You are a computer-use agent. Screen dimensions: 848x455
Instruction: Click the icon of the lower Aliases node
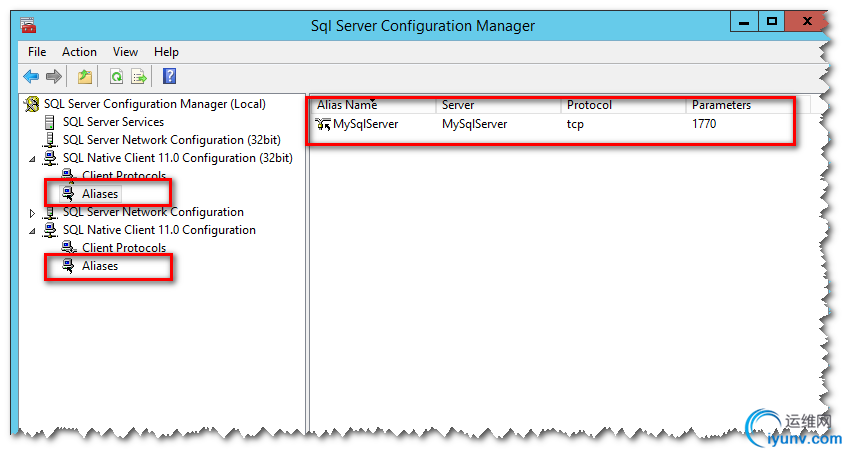[68, 266]
